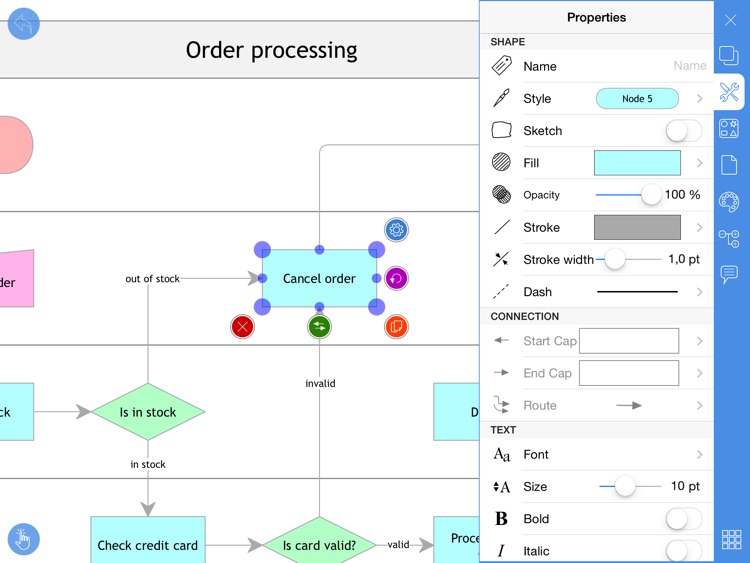Click the out of stock label
Viewport: 750px width, 563px height.
coord(153,278)
